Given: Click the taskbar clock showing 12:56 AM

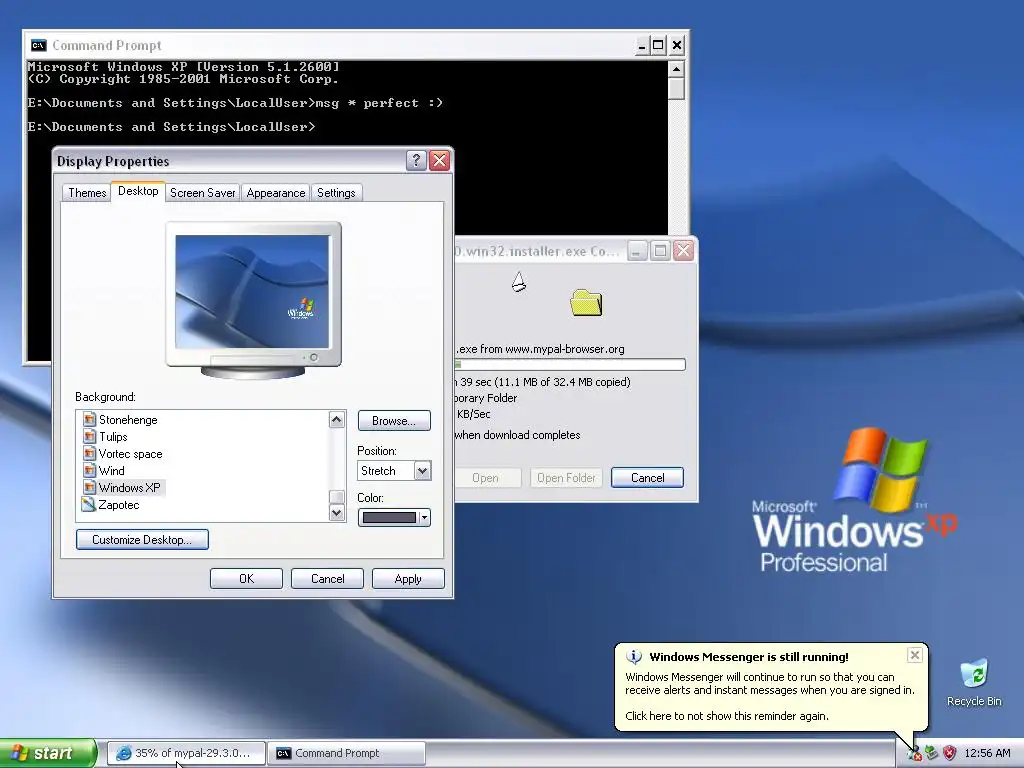Looking at the screenshot, I should pos(987,753).
